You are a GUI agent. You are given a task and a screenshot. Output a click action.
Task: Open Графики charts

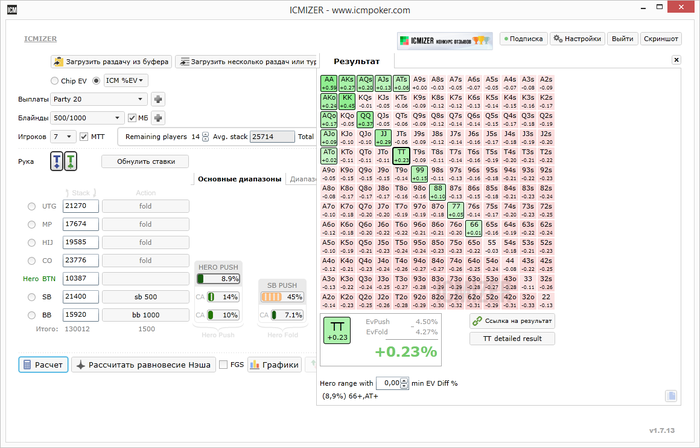[x=275, y=365]
